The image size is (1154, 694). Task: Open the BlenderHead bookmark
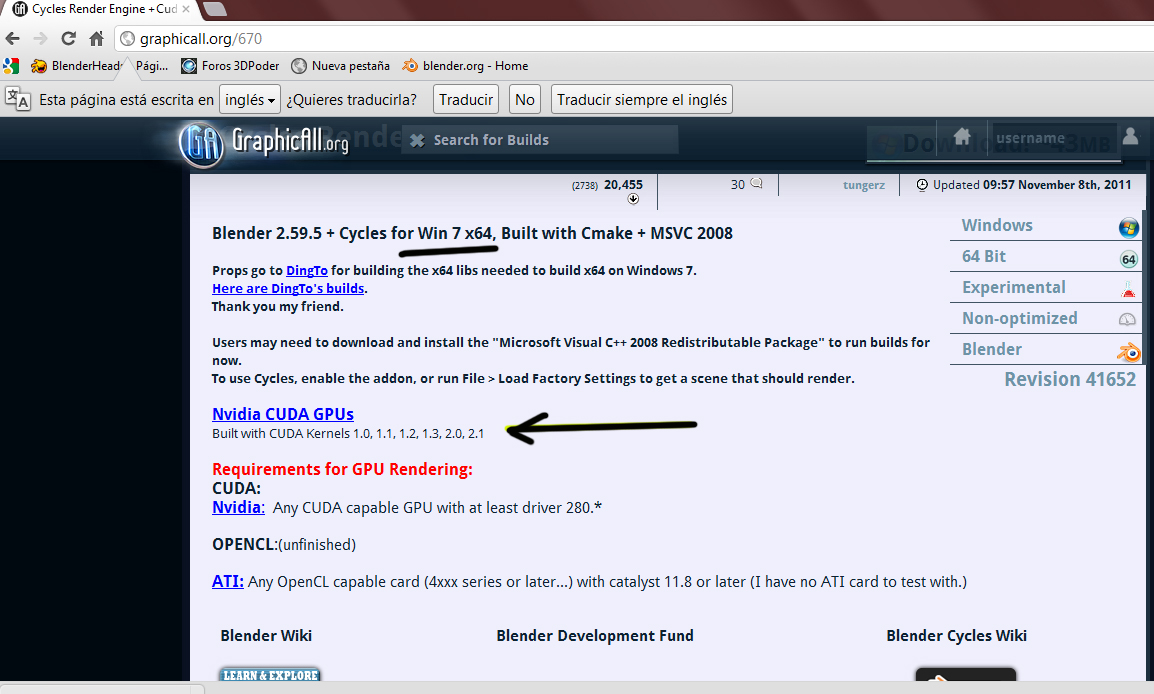[76, 65]
